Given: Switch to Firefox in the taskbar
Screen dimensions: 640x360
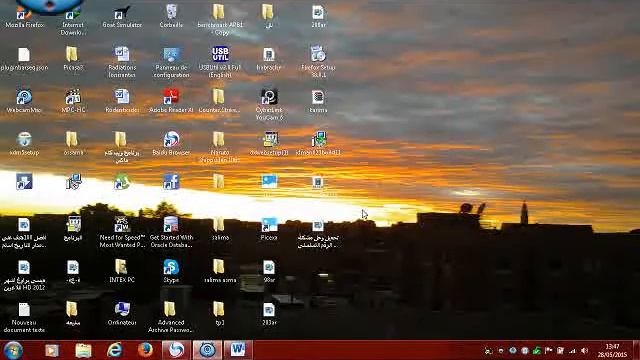Looking at the screenshot, I should (x=145, y=350).
